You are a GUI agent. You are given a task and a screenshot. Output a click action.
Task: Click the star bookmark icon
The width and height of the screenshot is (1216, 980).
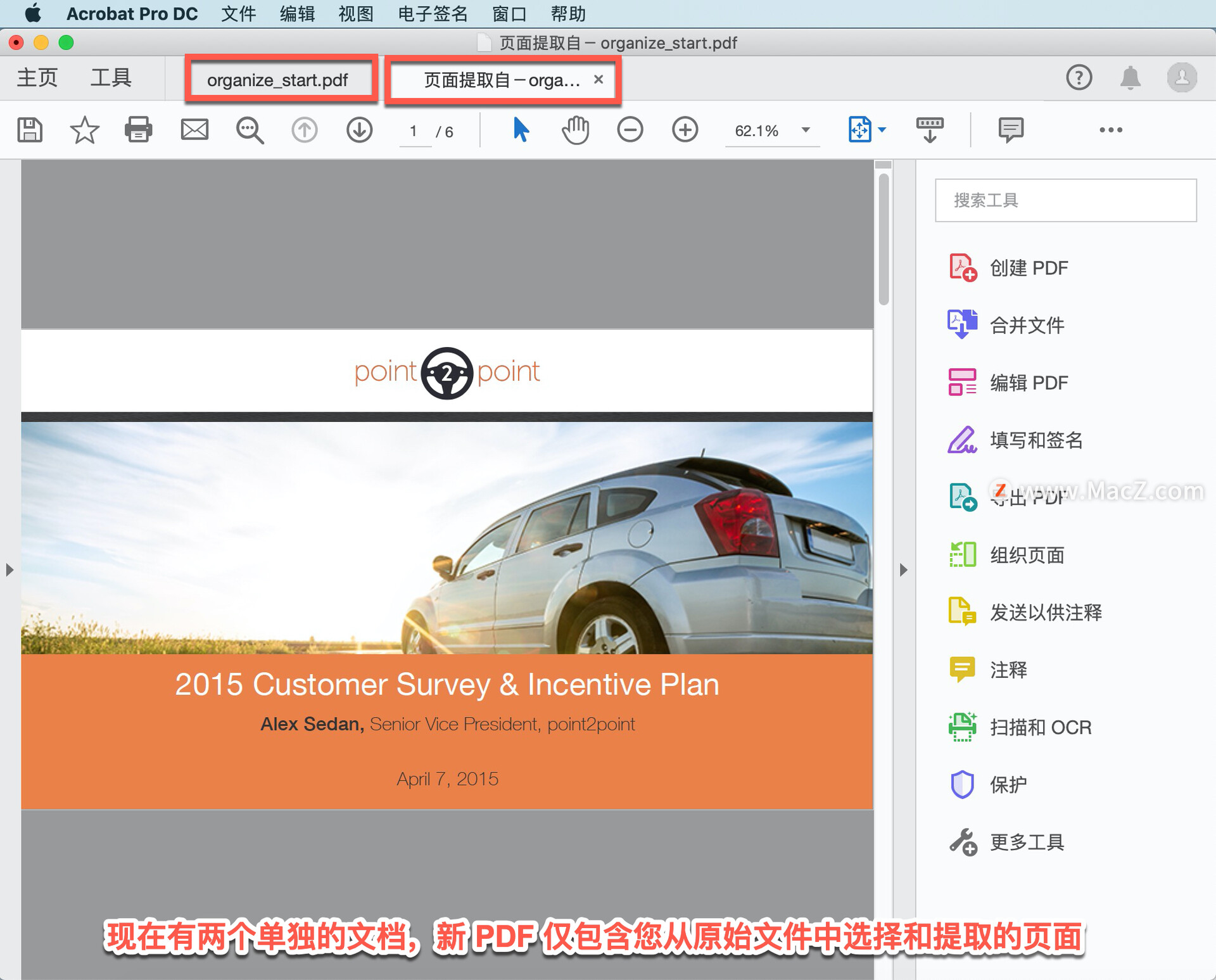(84, 130)
